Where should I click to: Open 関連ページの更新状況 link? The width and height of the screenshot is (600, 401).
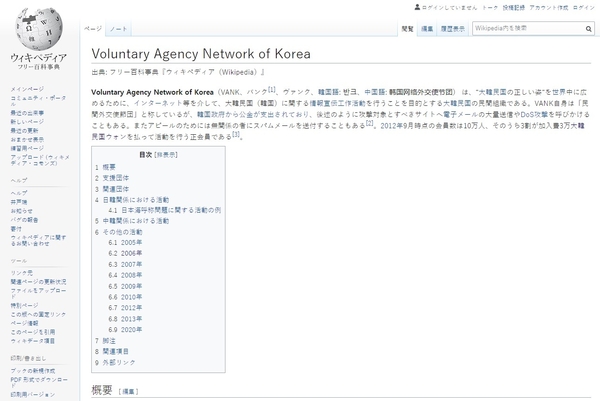point(38,282)
